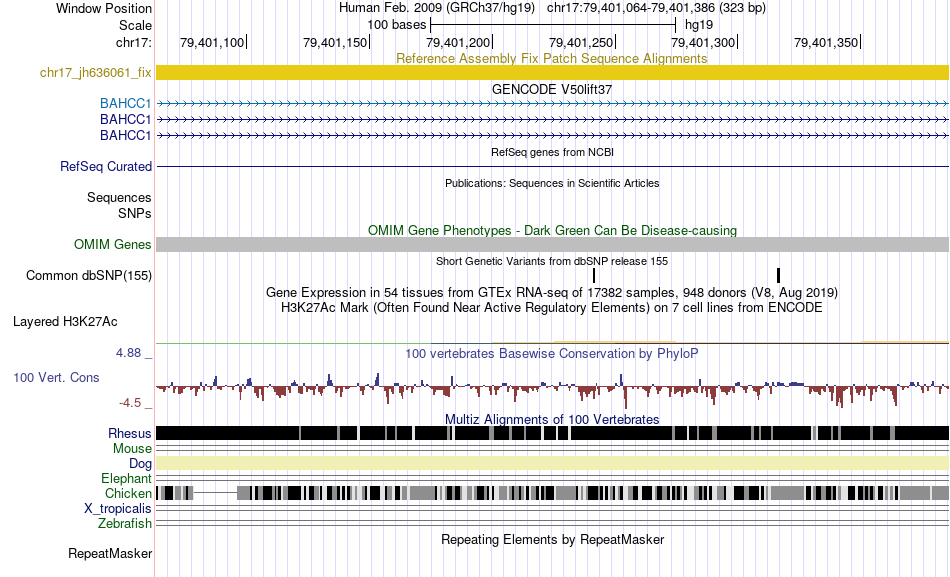Open the GTEx Gene Expression track title

coord(551,292)
